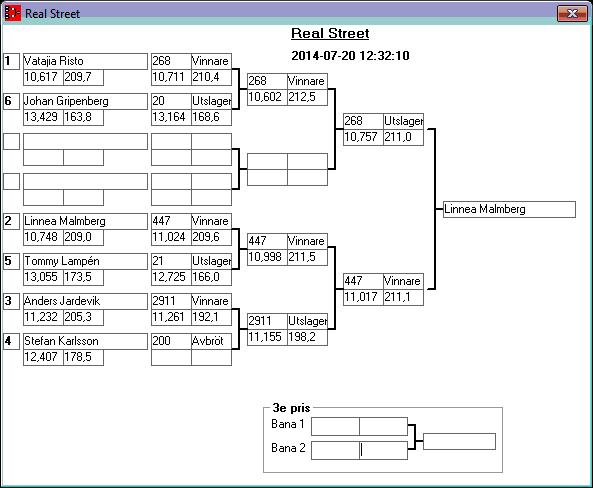Click the Tommy Lampén name field
The height and width of the screenshot is (488, 593).
coord(85,261)
